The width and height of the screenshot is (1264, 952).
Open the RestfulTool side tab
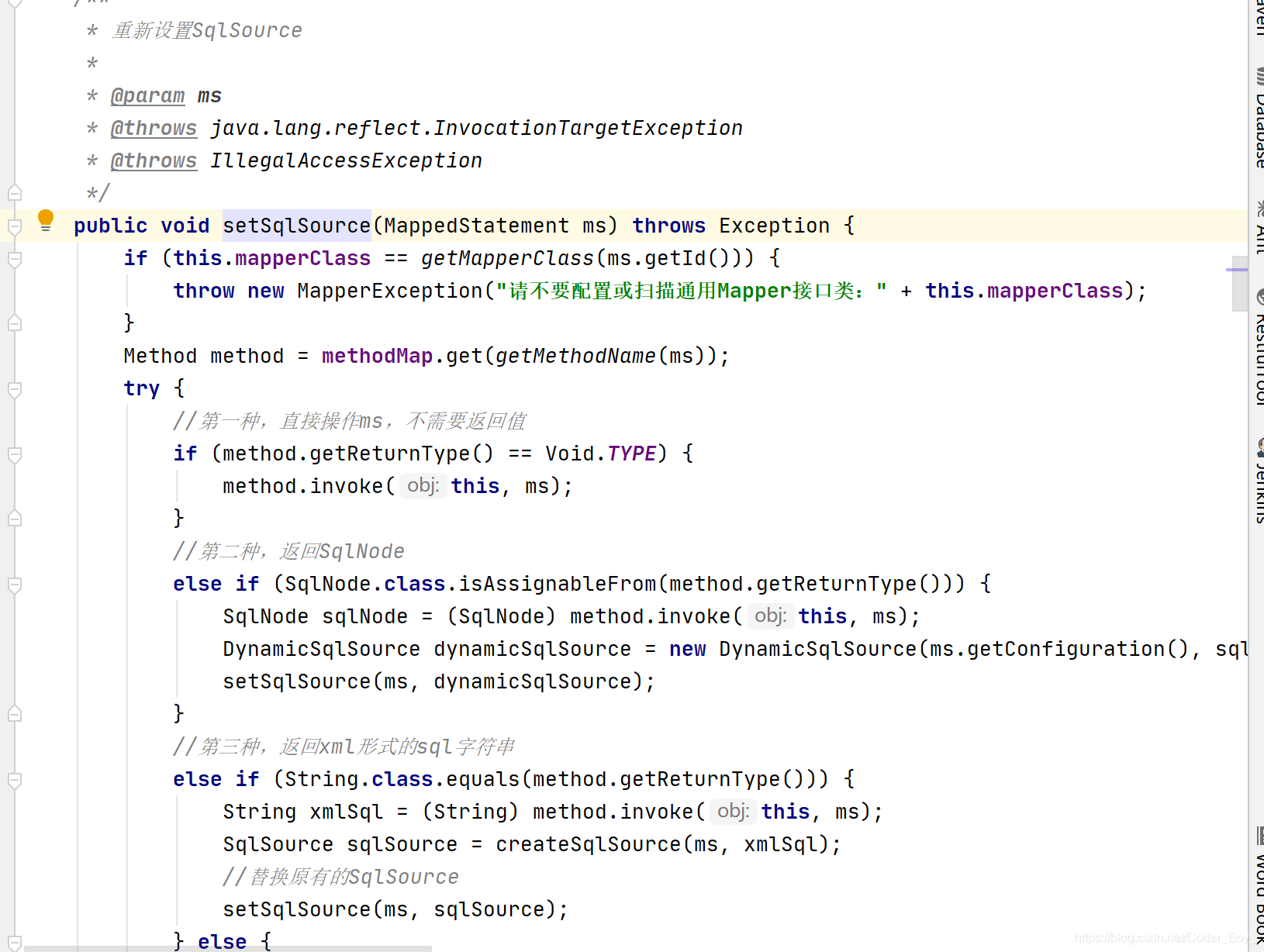coord(1259,347)
